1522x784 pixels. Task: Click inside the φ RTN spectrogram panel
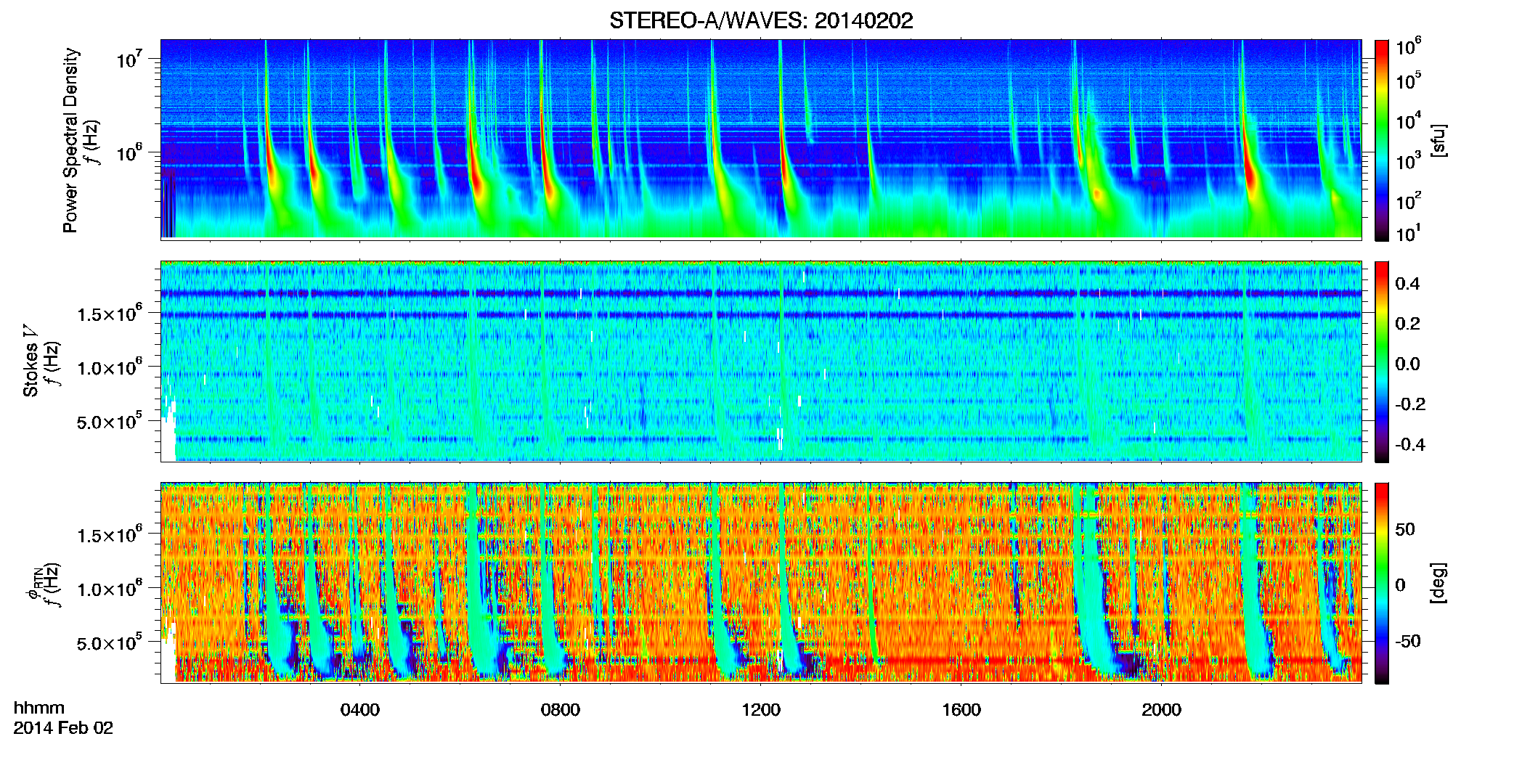click(761, 582)
